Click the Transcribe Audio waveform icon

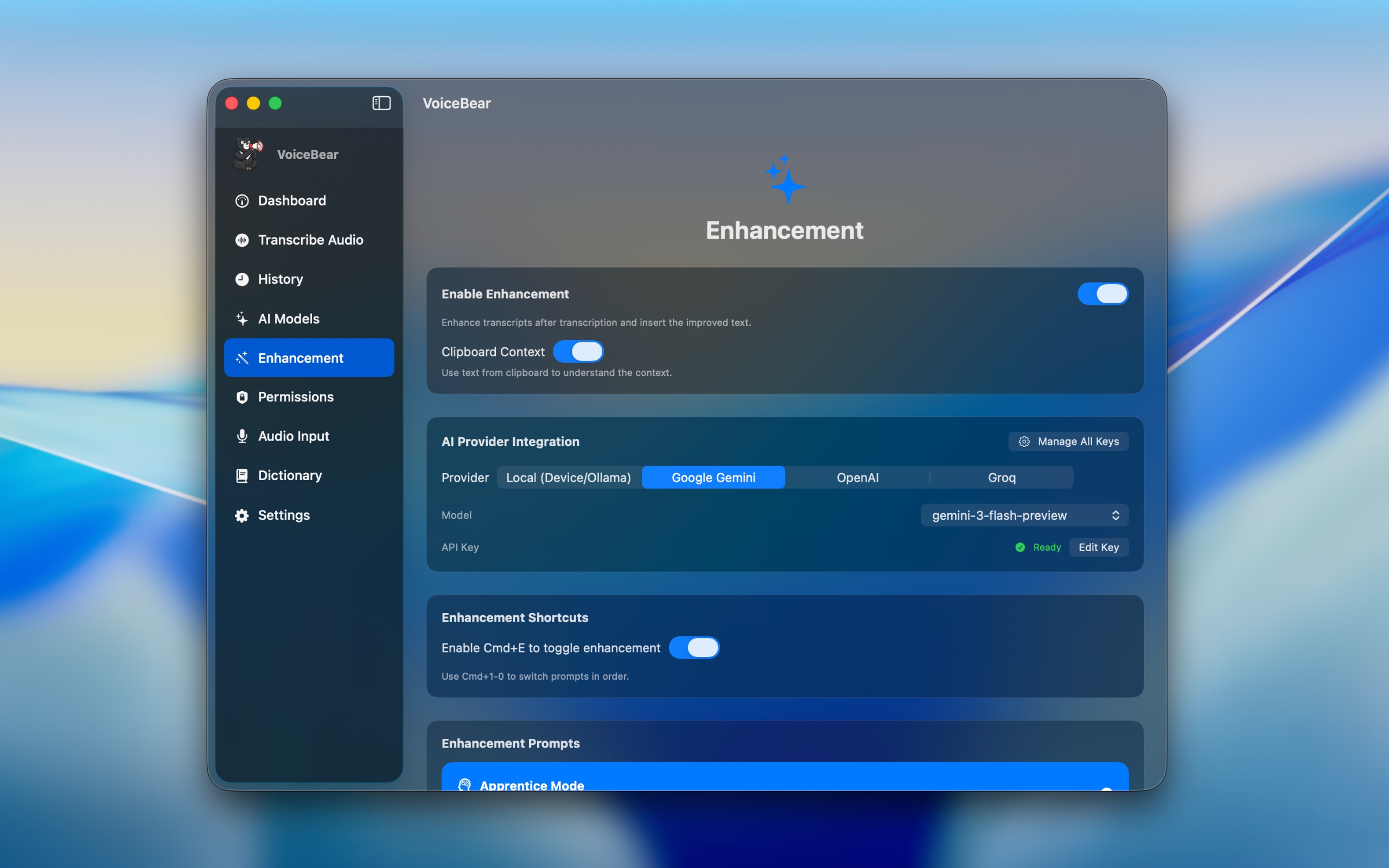click(242, 240)
